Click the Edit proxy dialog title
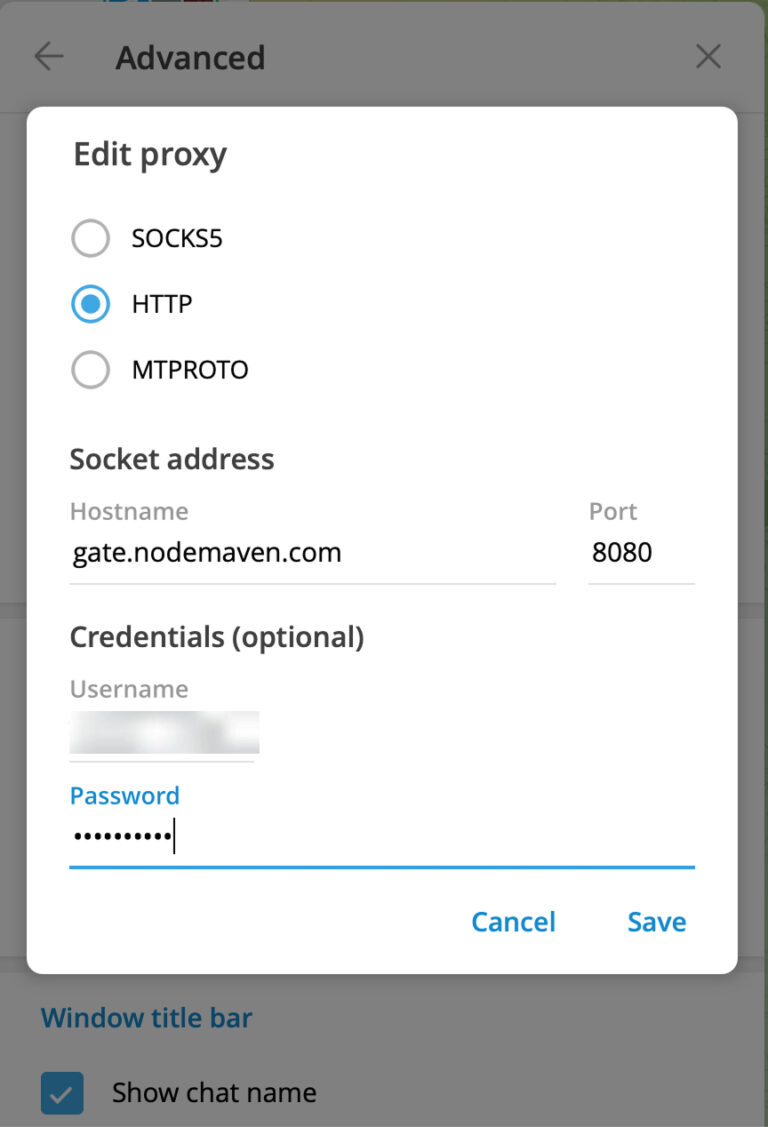Viewport: 768px width, 1127px height. pyautogui.click(x=149, y=154)
